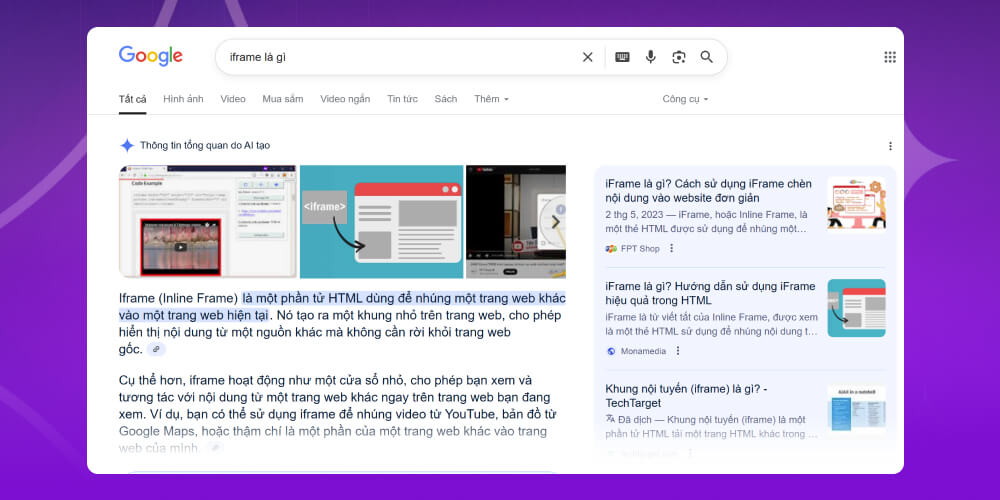Select the 'Tất cả' tab
Viewport: 1000px width, 500px height.
coord(133,99)
